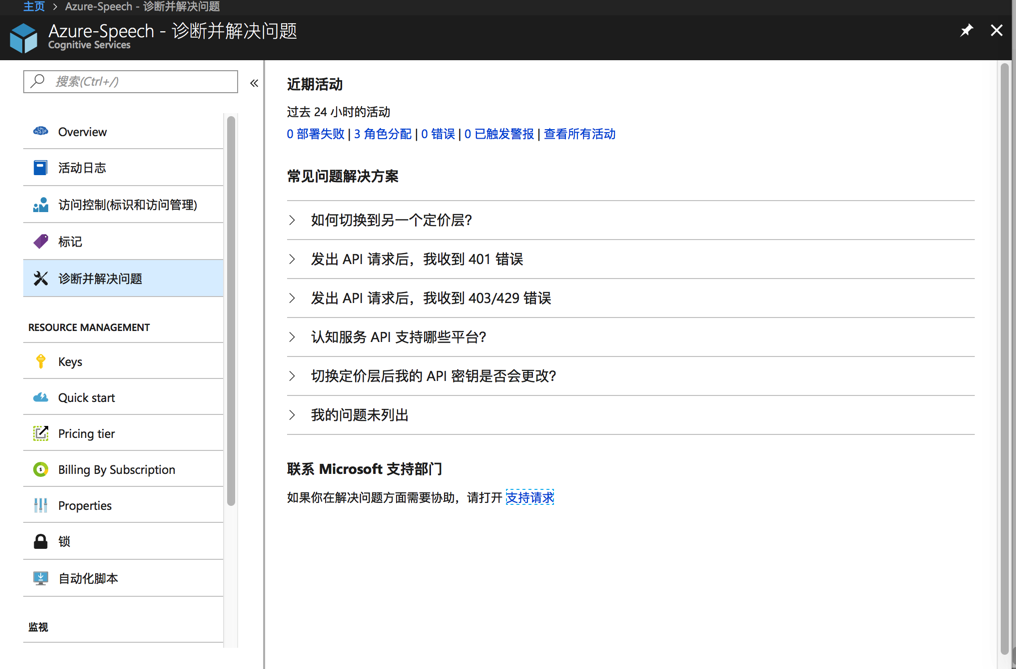Viewport: 1016px width, 669px height.
Task: Expand 切换定价层后我的 API 密钥是否会更改?
Action: pos(630,376)
